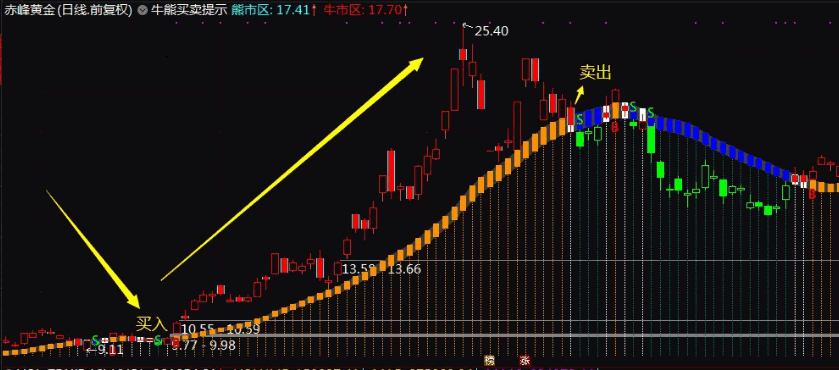839x370 pixels.
Task: Select the candlestick at the 25.40 peak
Action: click(463, 54)
